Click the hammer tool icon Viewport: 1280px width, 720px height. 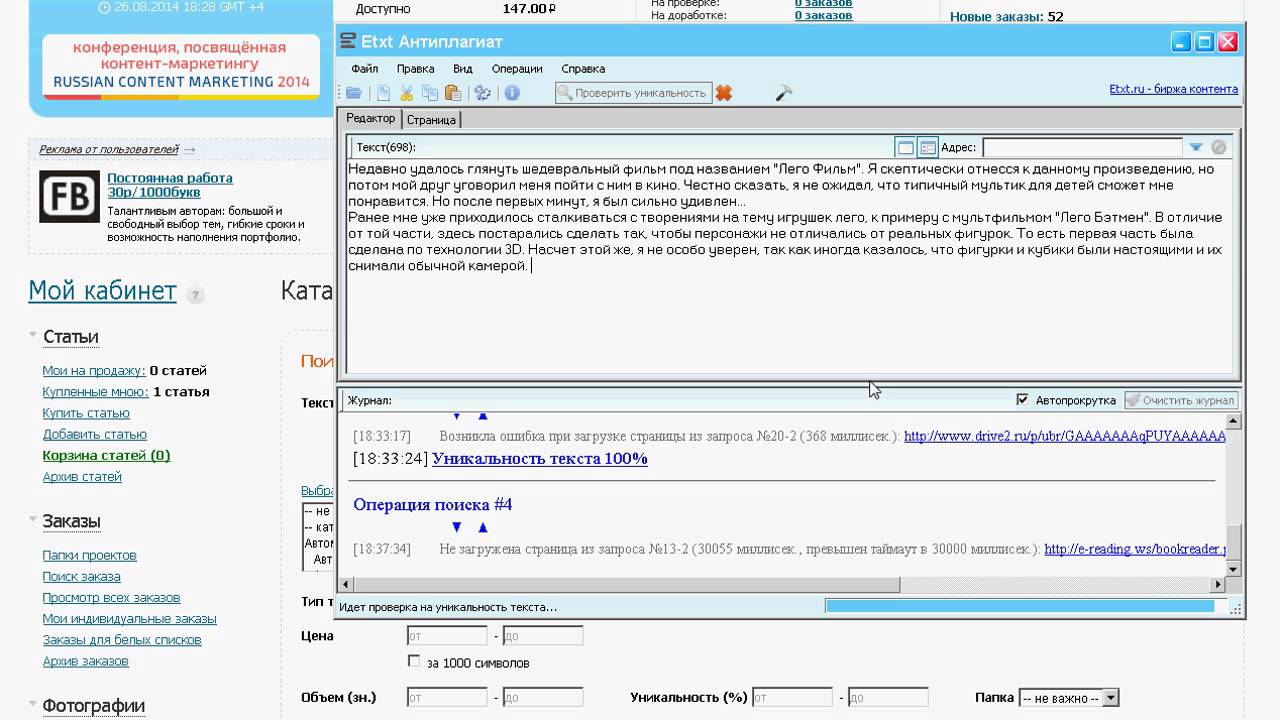784,93
